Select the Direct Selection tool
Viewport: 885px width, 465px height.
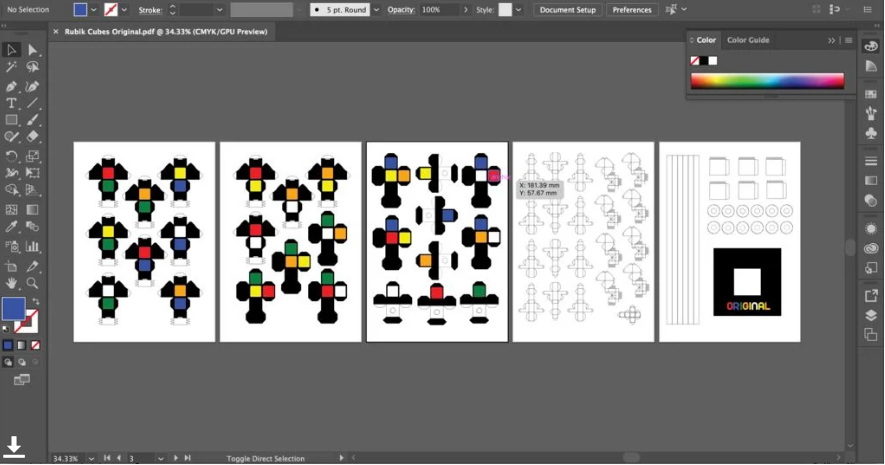click(x=33, y=50)
